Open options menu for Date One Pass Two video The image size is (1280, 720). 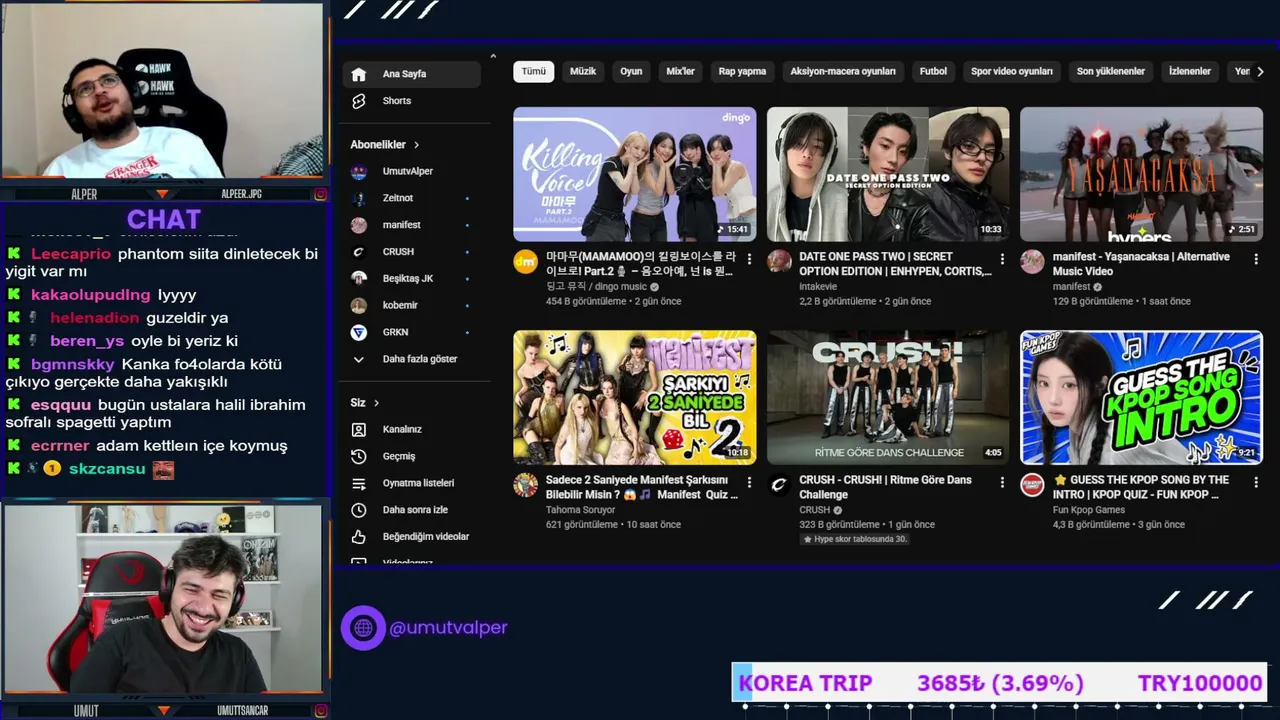tap(1002, 259)
